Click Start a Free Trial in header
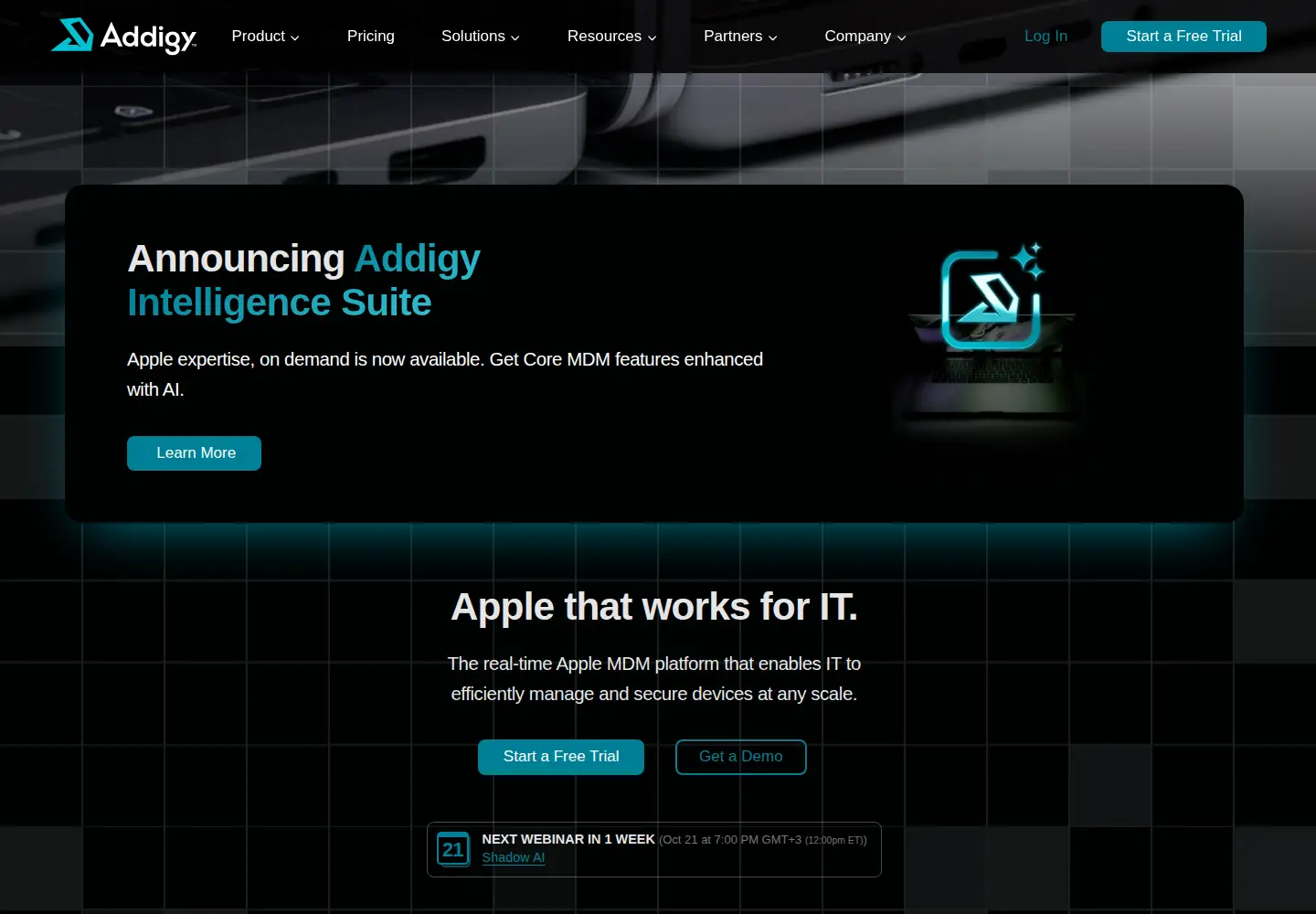Screen dimensions: 1316x914 click(1183, 37)
